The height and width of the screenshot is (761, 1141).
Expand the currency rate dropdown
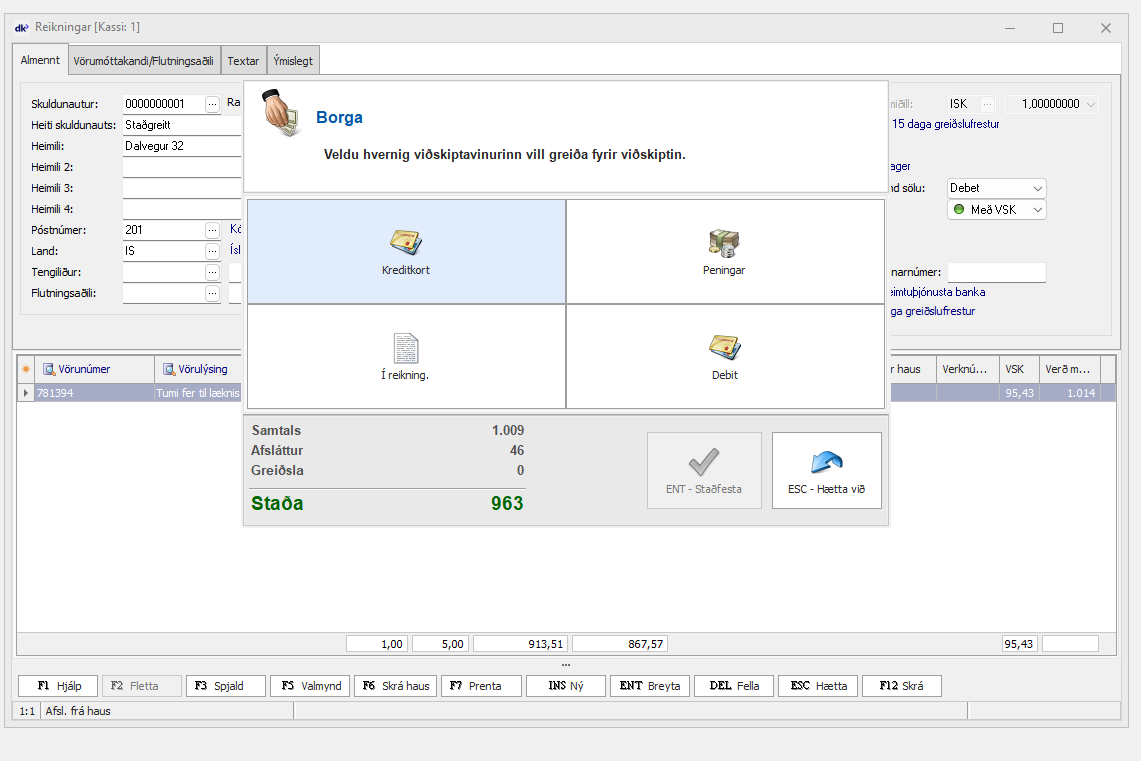(x=1089, y=104)
